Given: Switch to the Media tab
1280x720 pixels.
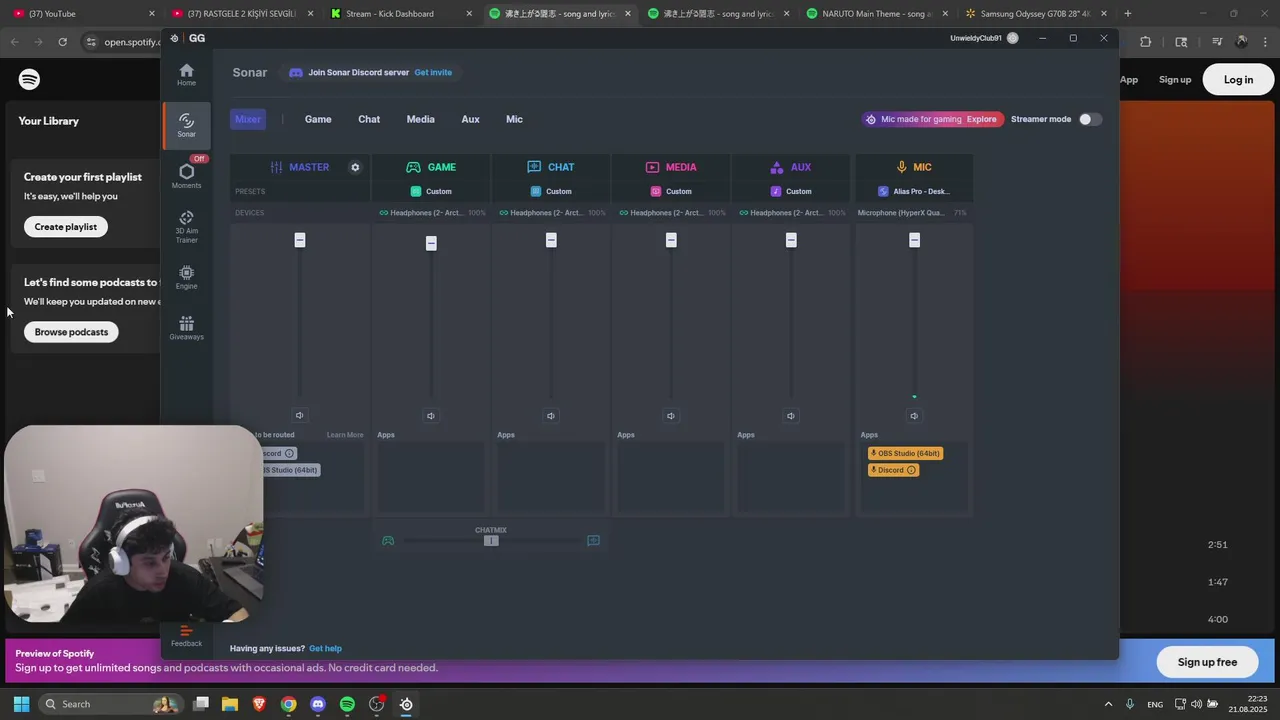Looking at the screenshot, I should pos(420,119).
